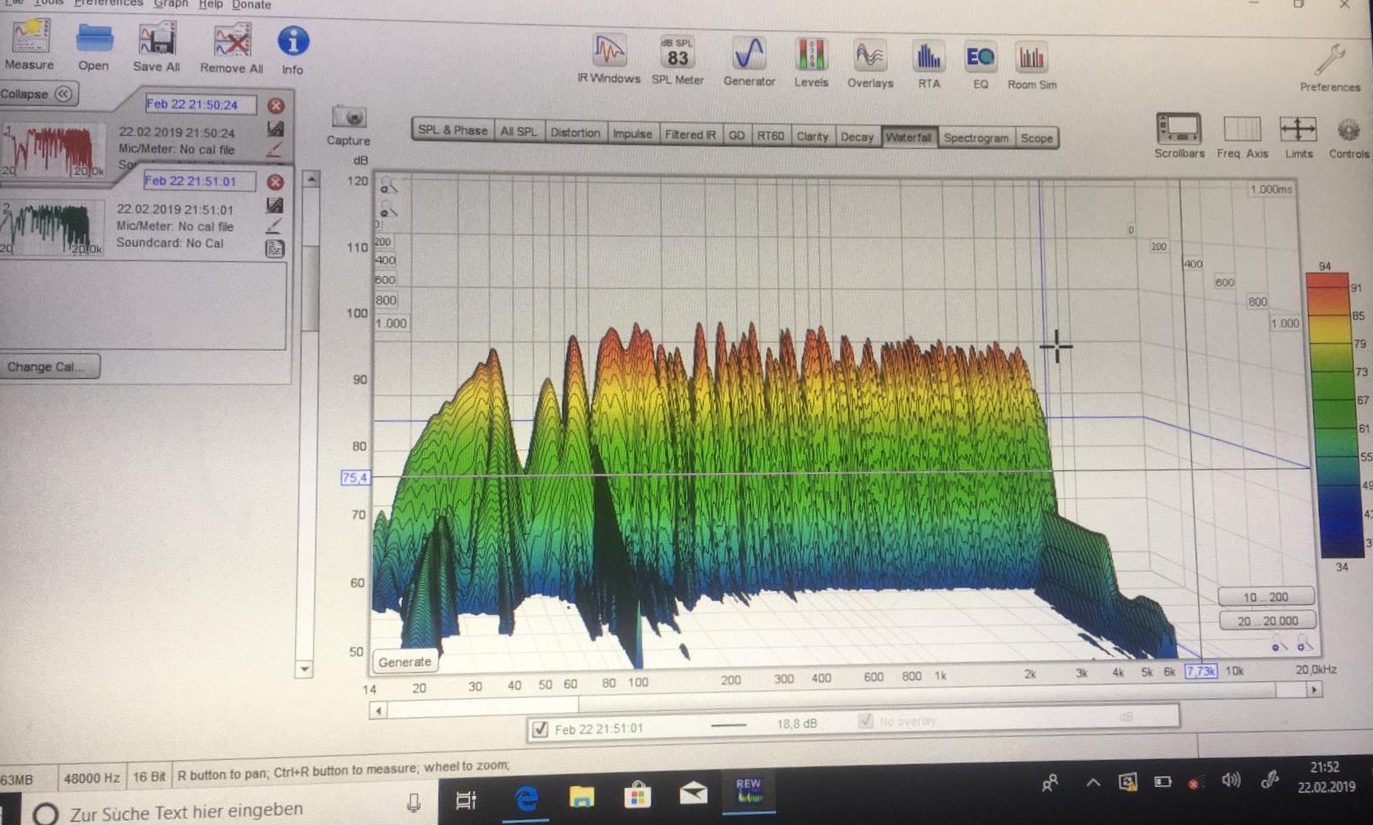
Task: Open the RTA analyzer
Action: tap(929, 58)
